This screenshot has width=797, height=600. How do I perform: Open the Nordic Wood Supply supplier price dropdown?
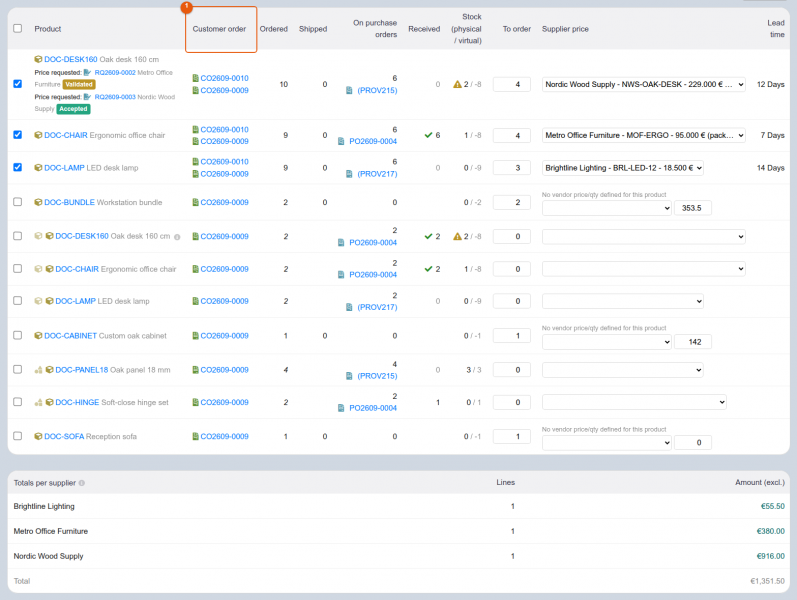[x=643, y=84]
